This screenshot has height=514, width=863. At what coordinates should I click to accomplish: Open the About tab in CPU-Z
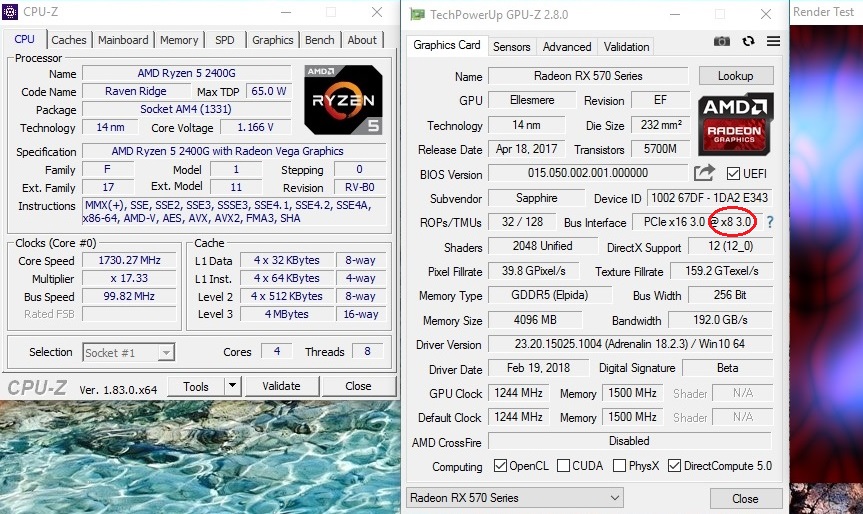[362, 40]
